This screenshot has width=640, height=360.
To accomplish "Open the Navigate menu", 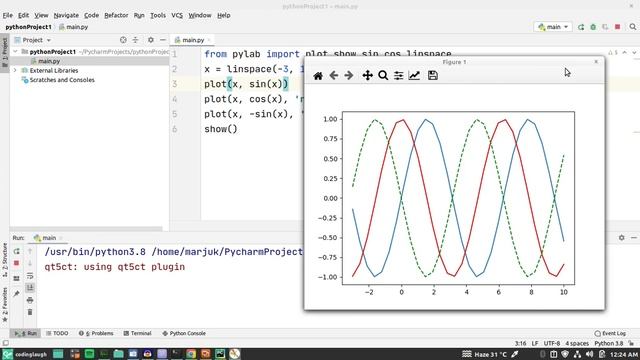I will pyautogui.click(x=66, y=15).
